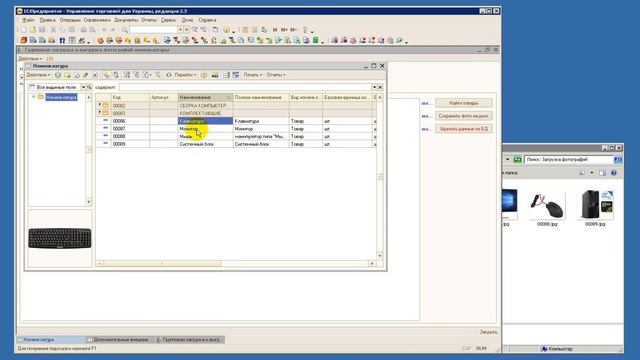
Task: Open Действия menu of the group photo loading form
Action: (x=30, y=59)
